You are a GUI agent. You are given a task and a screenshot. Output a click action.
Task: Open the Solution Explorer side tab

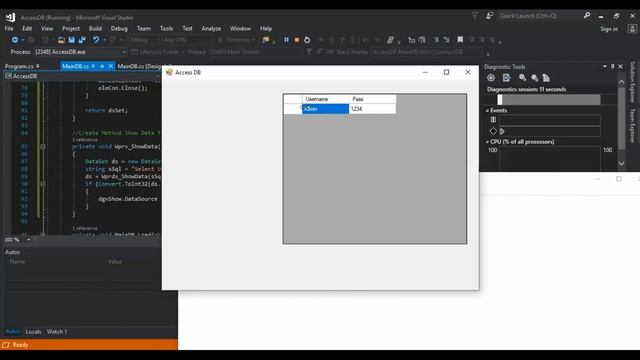pos(632,82)
